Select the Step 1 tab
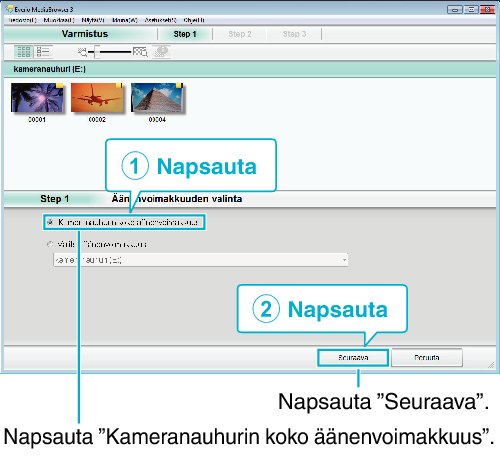This screenshot has height=457, width=500. (185, 34)
